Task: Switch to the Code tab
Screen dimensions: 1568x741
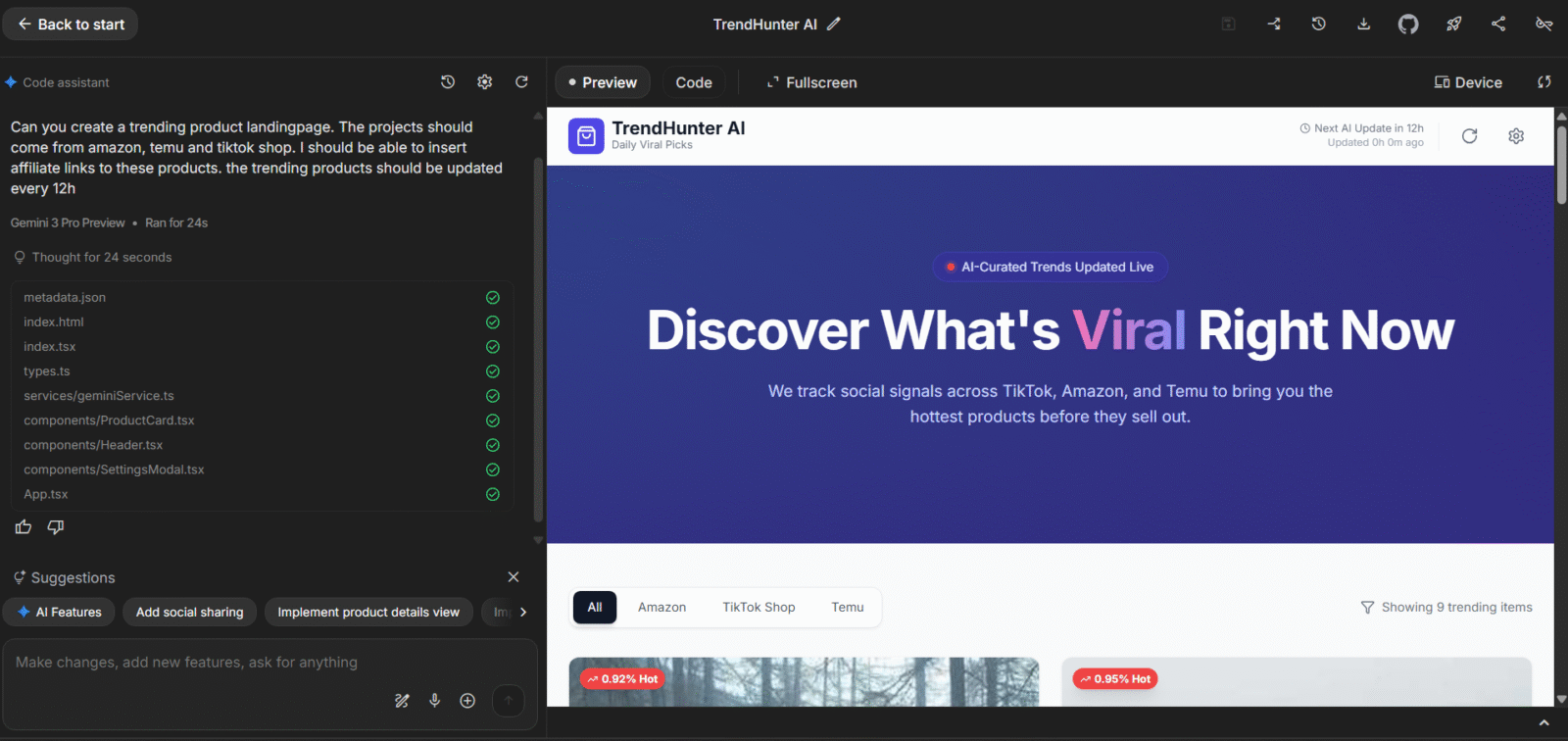Action: [x=694, y=82]
